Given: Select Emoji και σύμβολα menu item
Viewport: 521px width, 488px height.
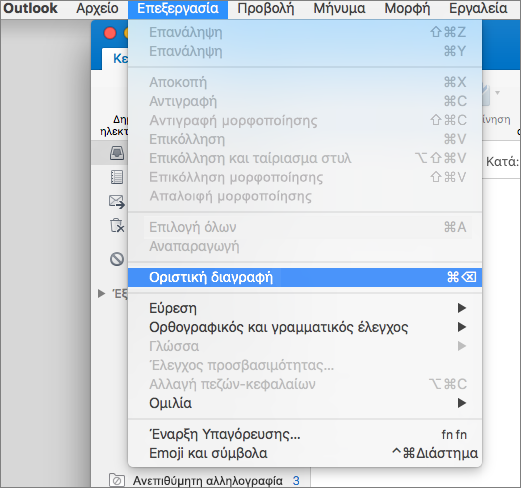Looking at the screenshot, I should click(x=305, y=453).
